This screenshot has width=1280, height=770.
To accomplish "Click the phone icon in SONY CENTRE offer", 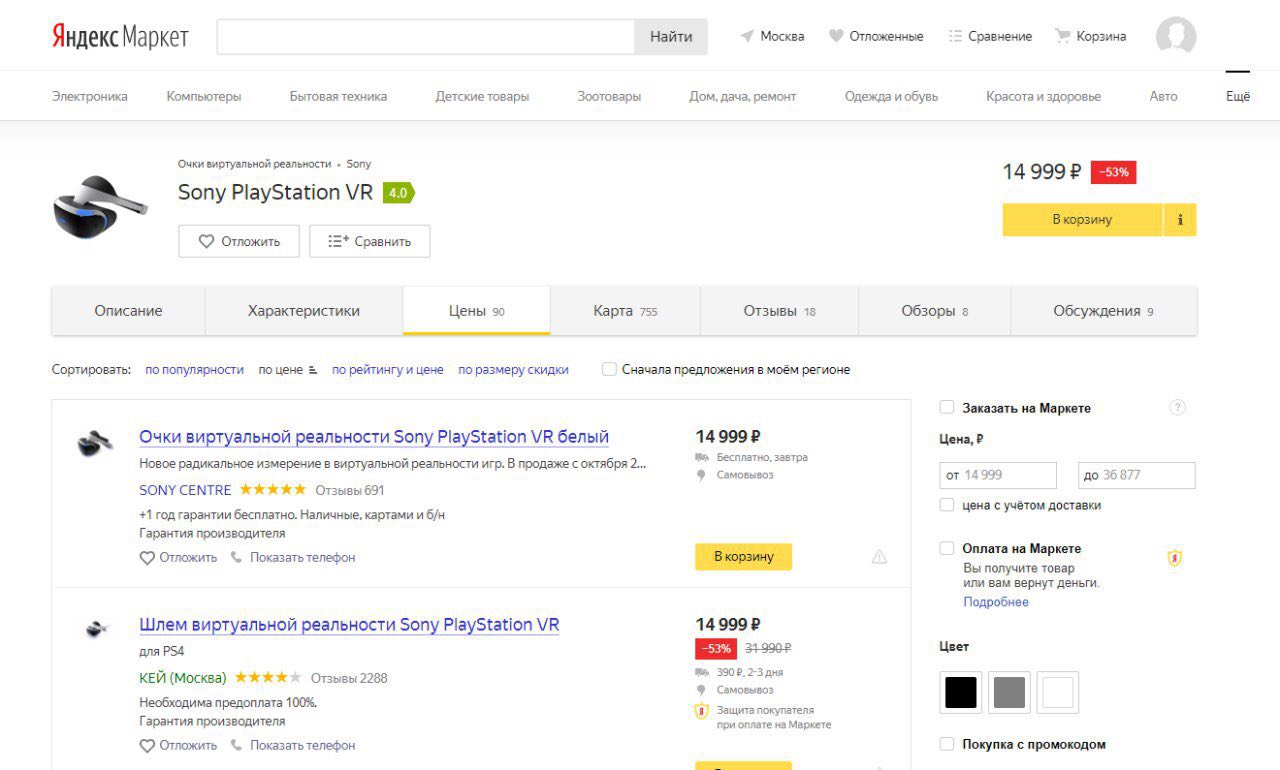I will (x=237, y=557).
